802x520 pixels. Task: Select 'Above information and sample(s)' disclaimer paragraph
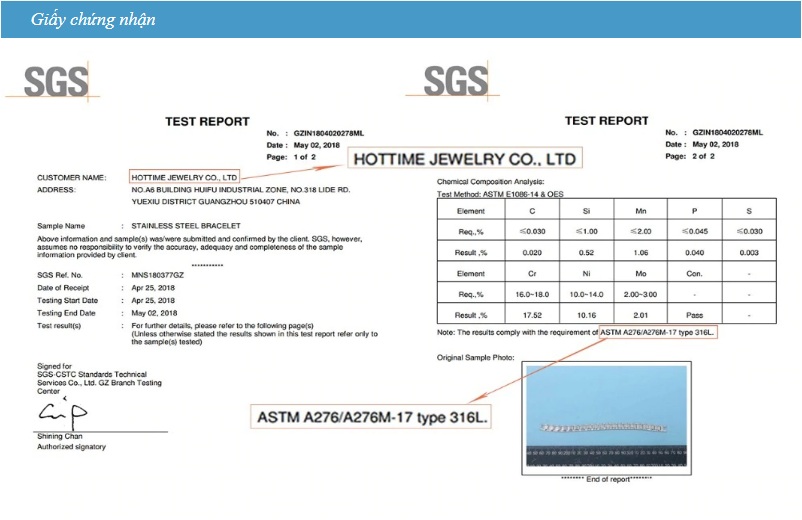199,247
